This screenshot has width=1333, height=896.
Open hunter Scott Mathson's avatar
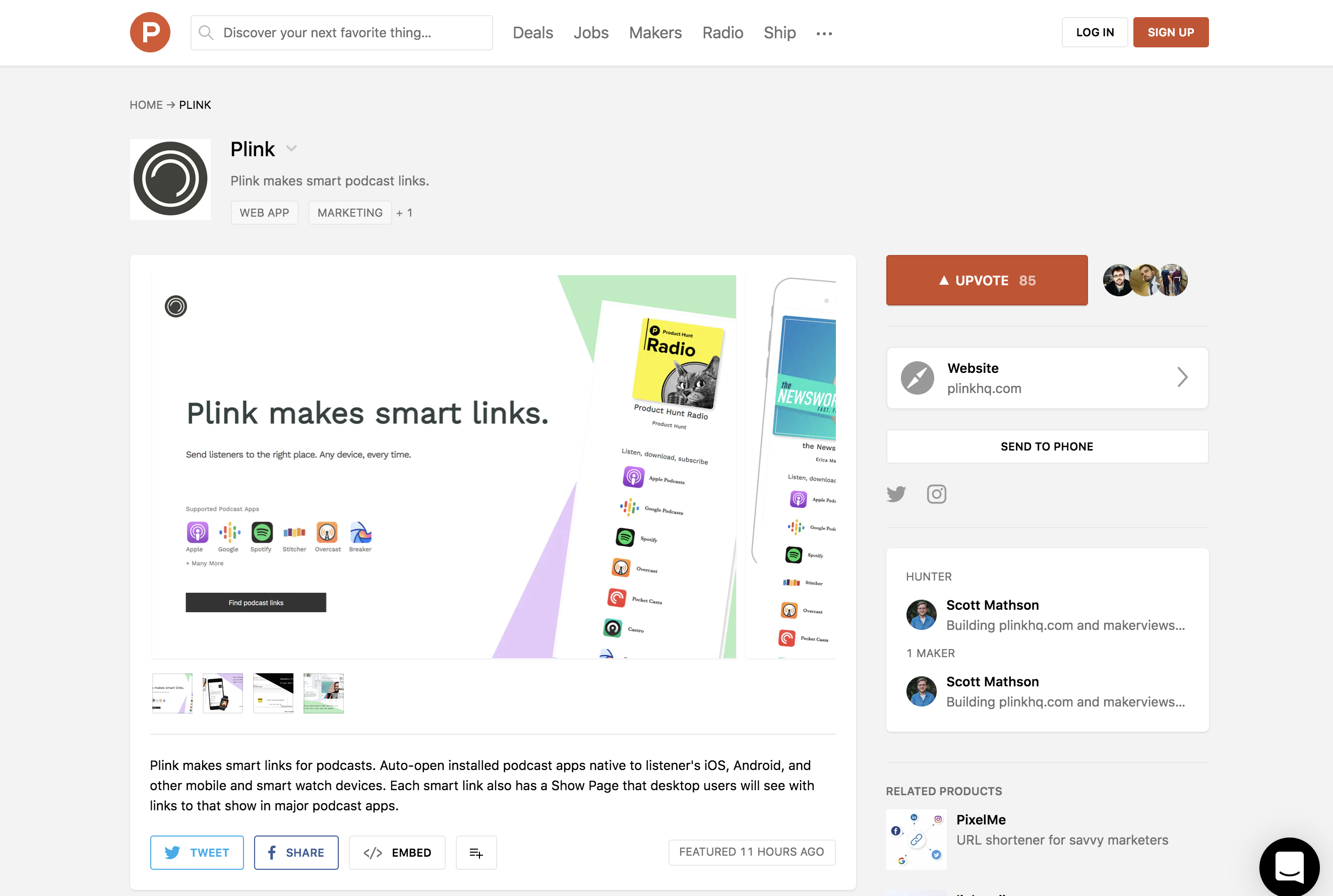click(x=921, y=615)
